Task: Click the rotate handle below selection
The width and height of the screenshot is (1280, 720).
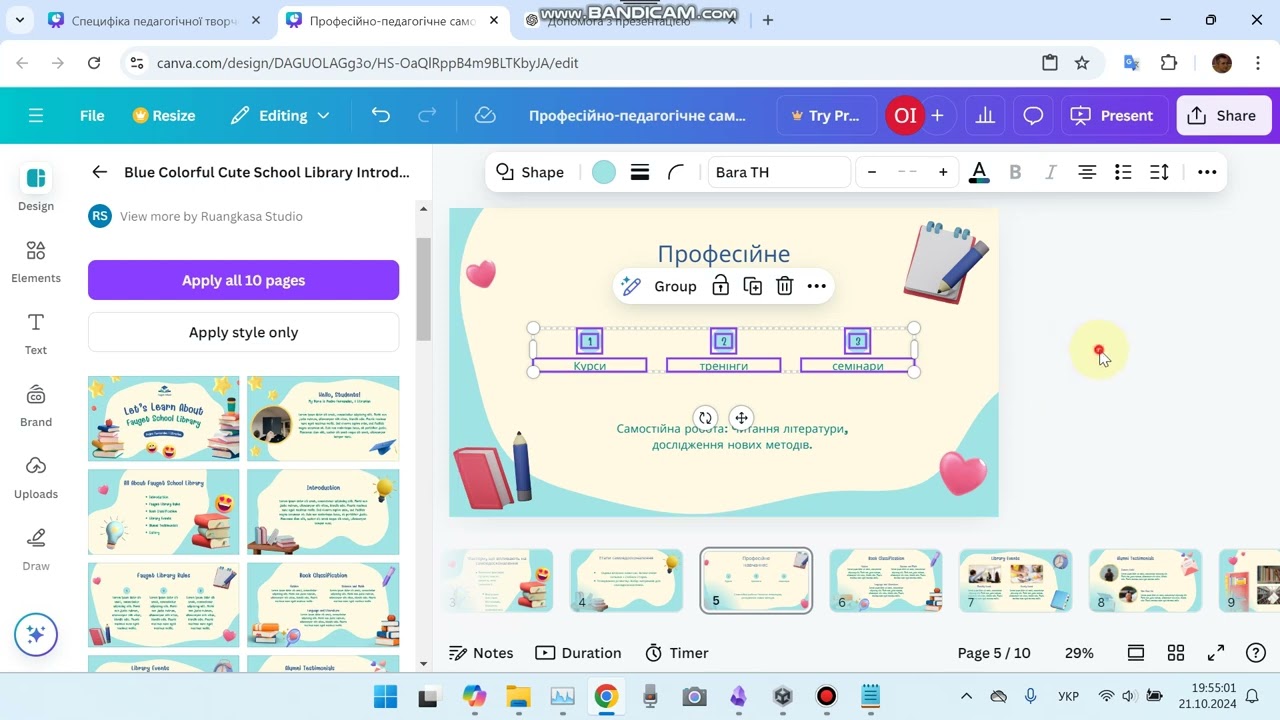Action: 705,418
